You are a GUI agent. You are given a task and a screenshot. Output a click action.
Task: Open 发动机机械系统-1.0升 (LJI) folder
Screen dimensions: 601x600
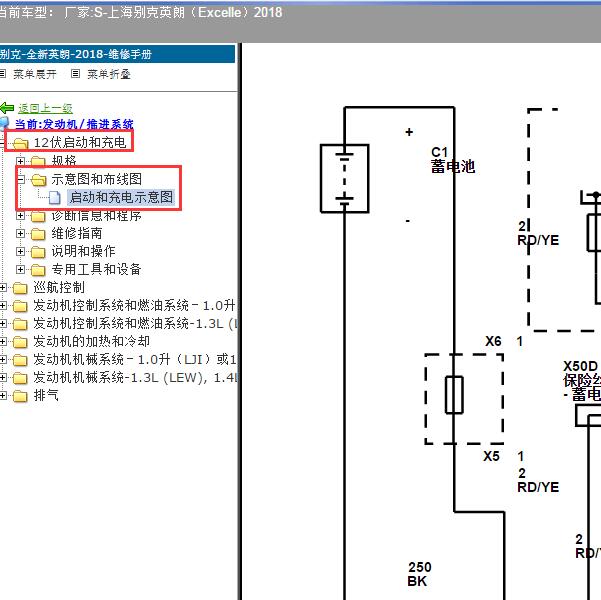pyautogui.click(x=135, y=359)
